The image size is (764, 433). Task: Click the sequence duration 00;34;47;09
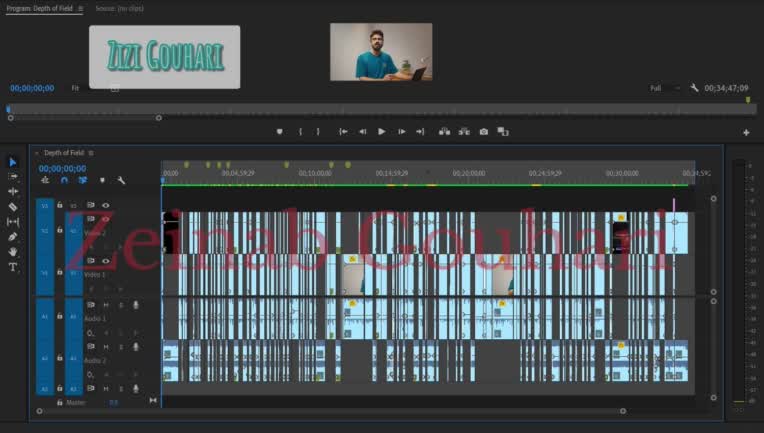tap(726, 88)
